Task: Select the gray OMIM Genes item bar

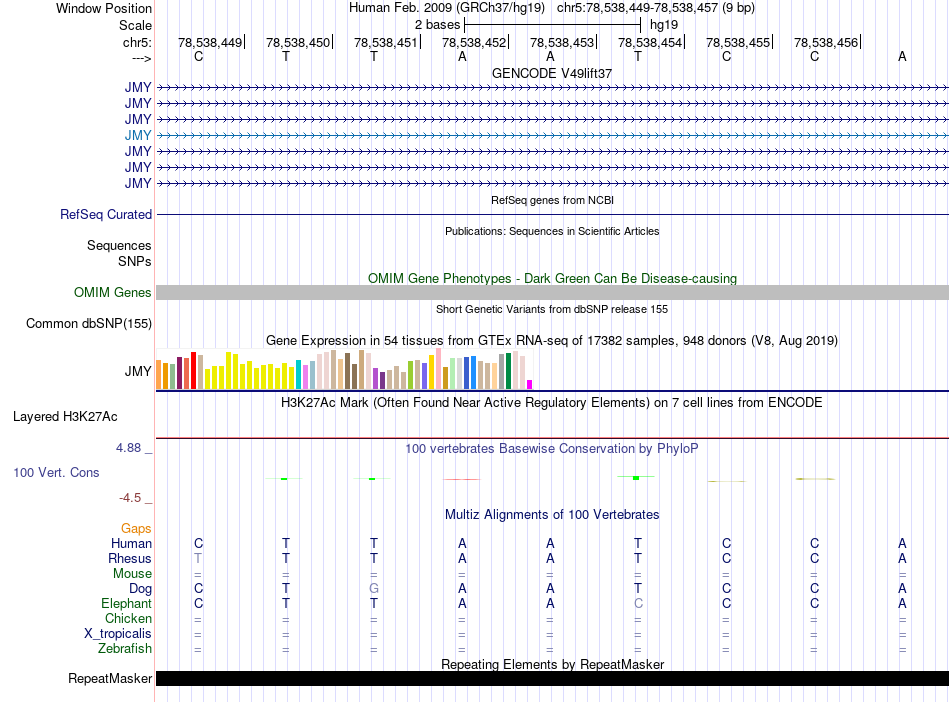Action: (x=552, y=293)
